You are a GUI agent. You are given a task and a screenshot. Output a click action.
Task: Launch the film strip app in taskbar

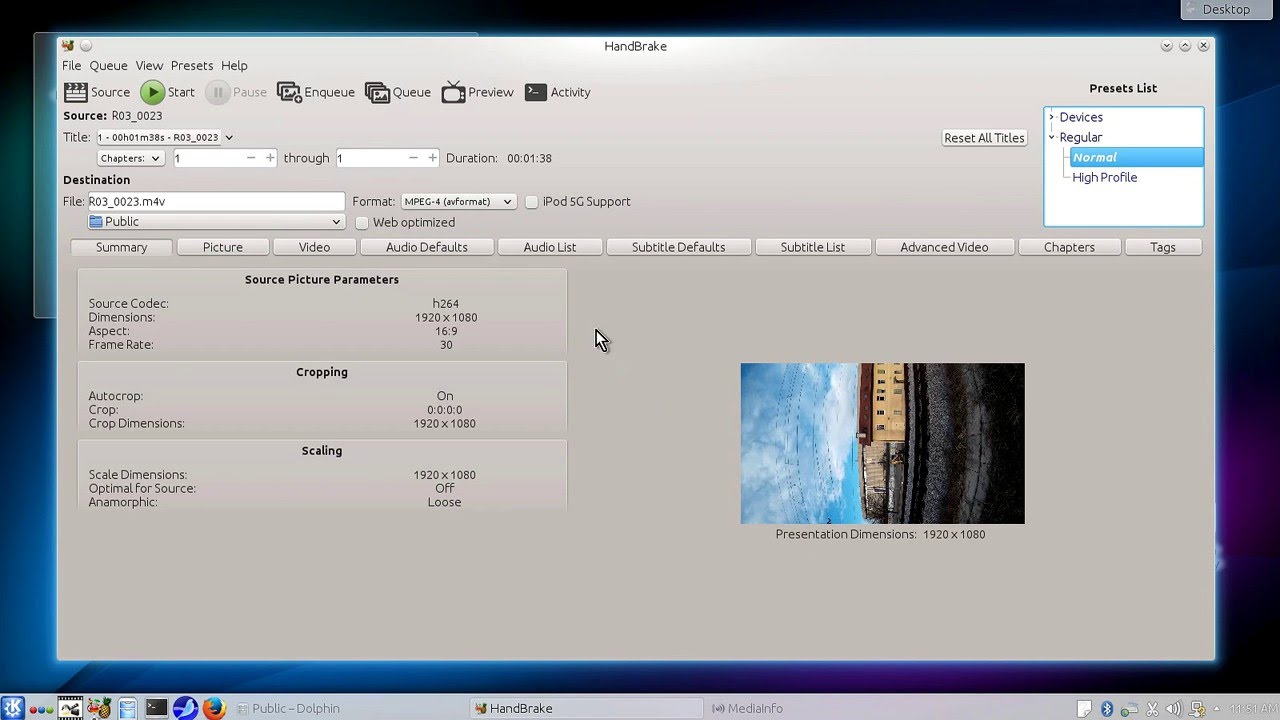[69, 708]
